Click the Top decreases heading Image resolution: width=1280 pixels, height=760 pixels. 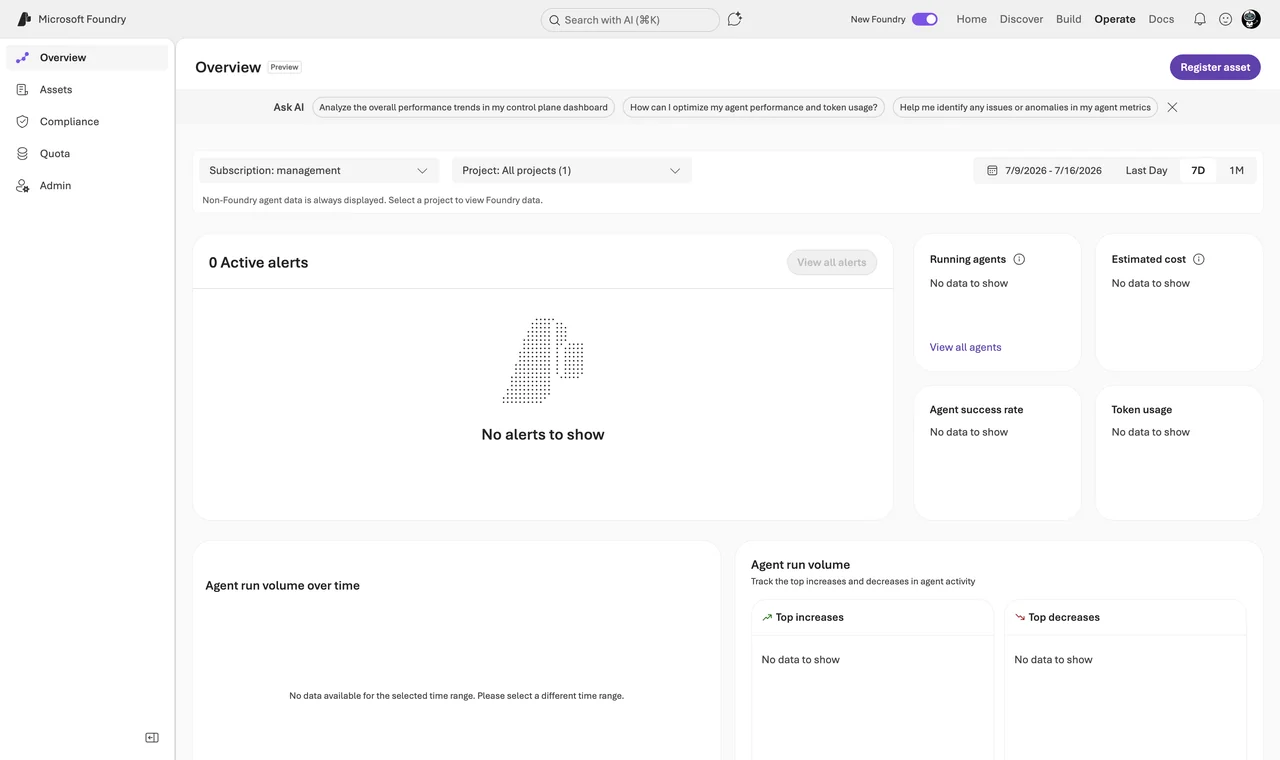[1064, 617]
